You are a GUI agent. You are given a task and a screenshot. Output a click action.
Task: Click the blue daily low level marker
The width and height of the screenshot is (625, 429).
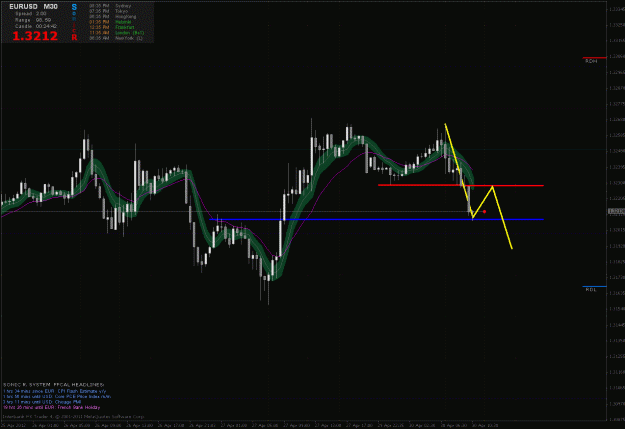click(x=594, y=286)
